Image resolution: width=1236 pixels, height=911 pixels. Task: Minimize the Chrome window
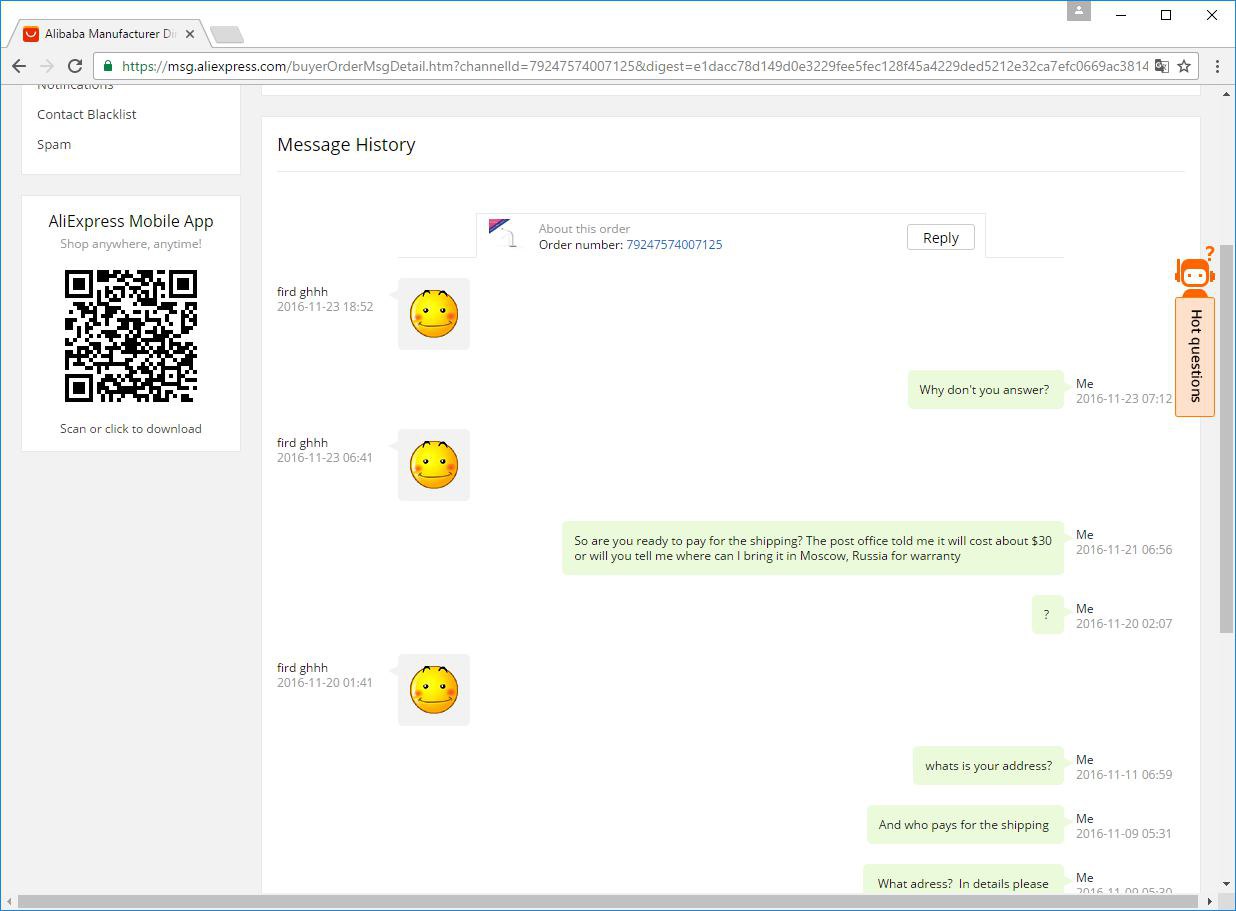[x=1121, y=15]
